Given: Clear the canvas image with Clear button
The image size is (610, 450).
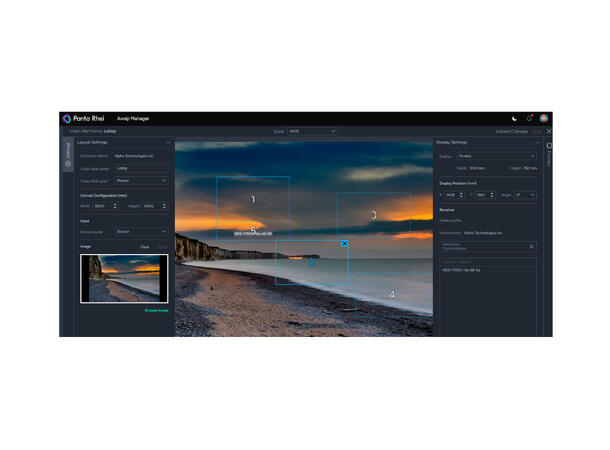Looking at the screenshot, I should tap(145, 246).
